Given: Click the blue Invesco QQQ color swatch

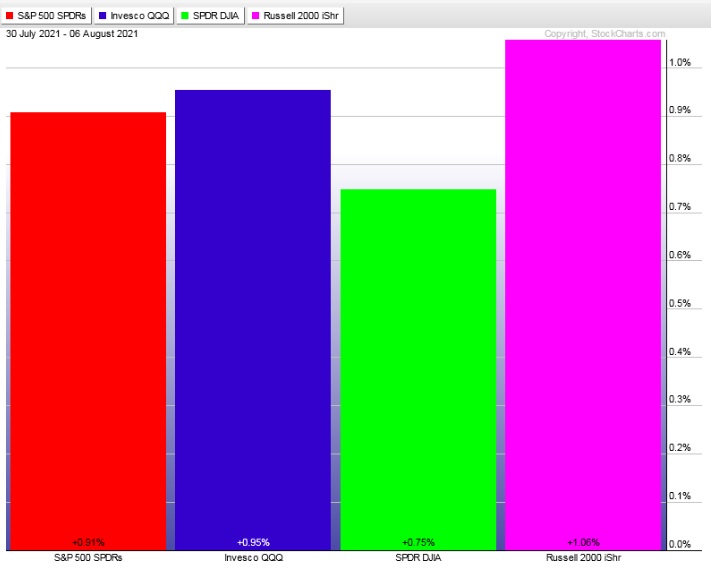Looking at the screenshot, I should [102, 16].
